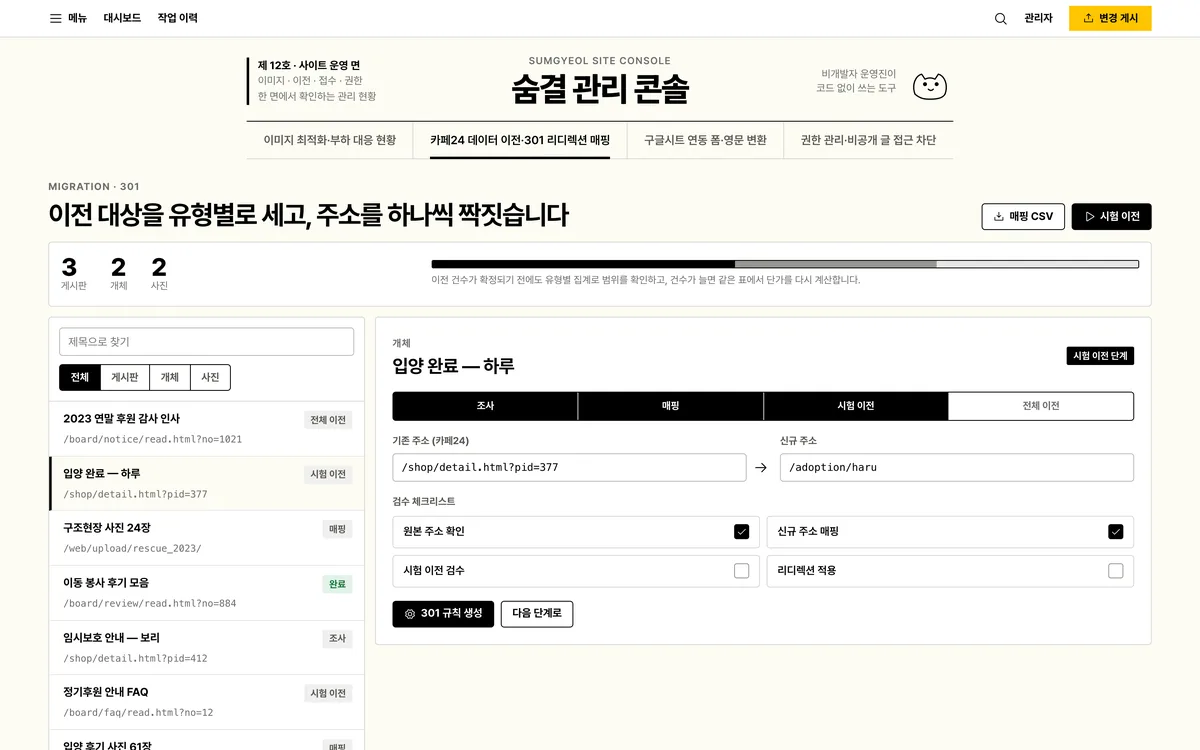Select the 전체 filter segment
Screen dimensions: 1200x750
tap(80, 377)
